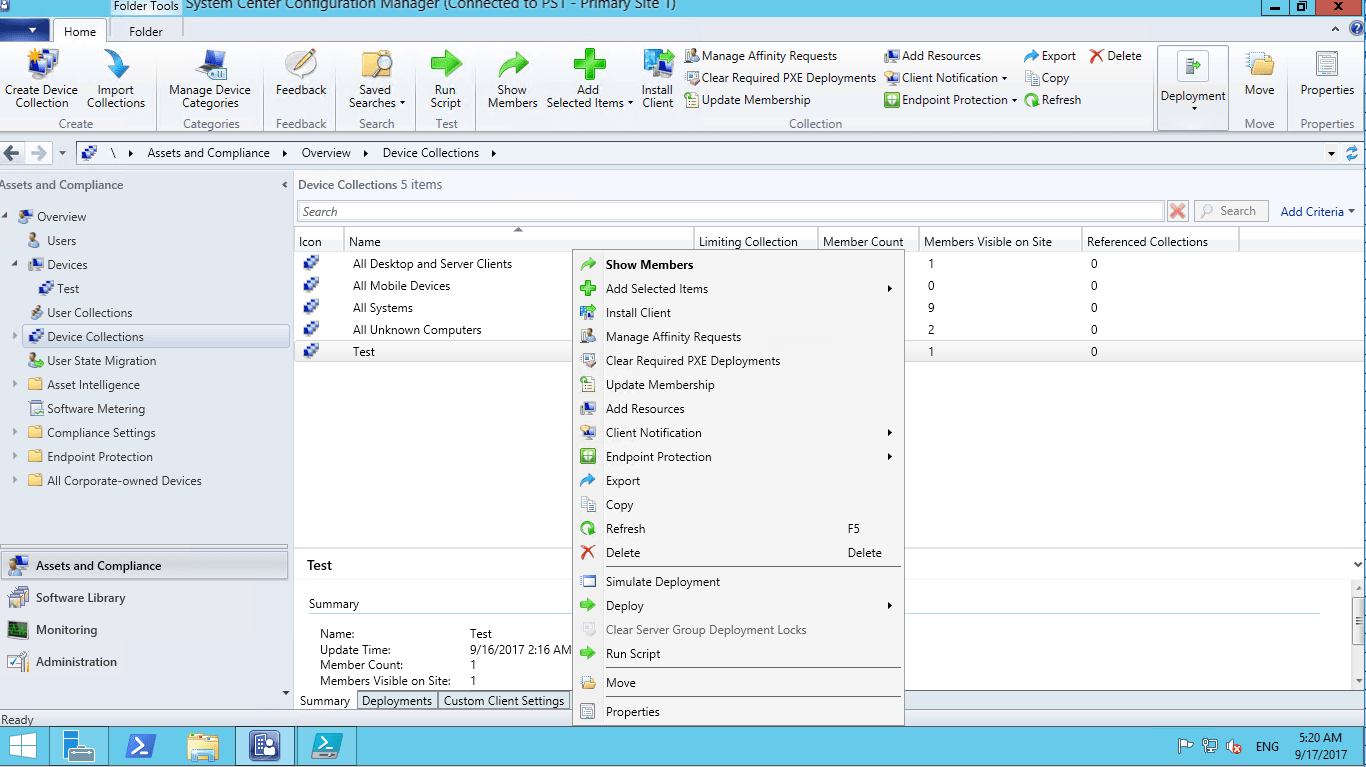This screenshot has width=1366, height=767.
Task: Click Create Device Collection ribbon icon
Action: [x=42, y=78]
